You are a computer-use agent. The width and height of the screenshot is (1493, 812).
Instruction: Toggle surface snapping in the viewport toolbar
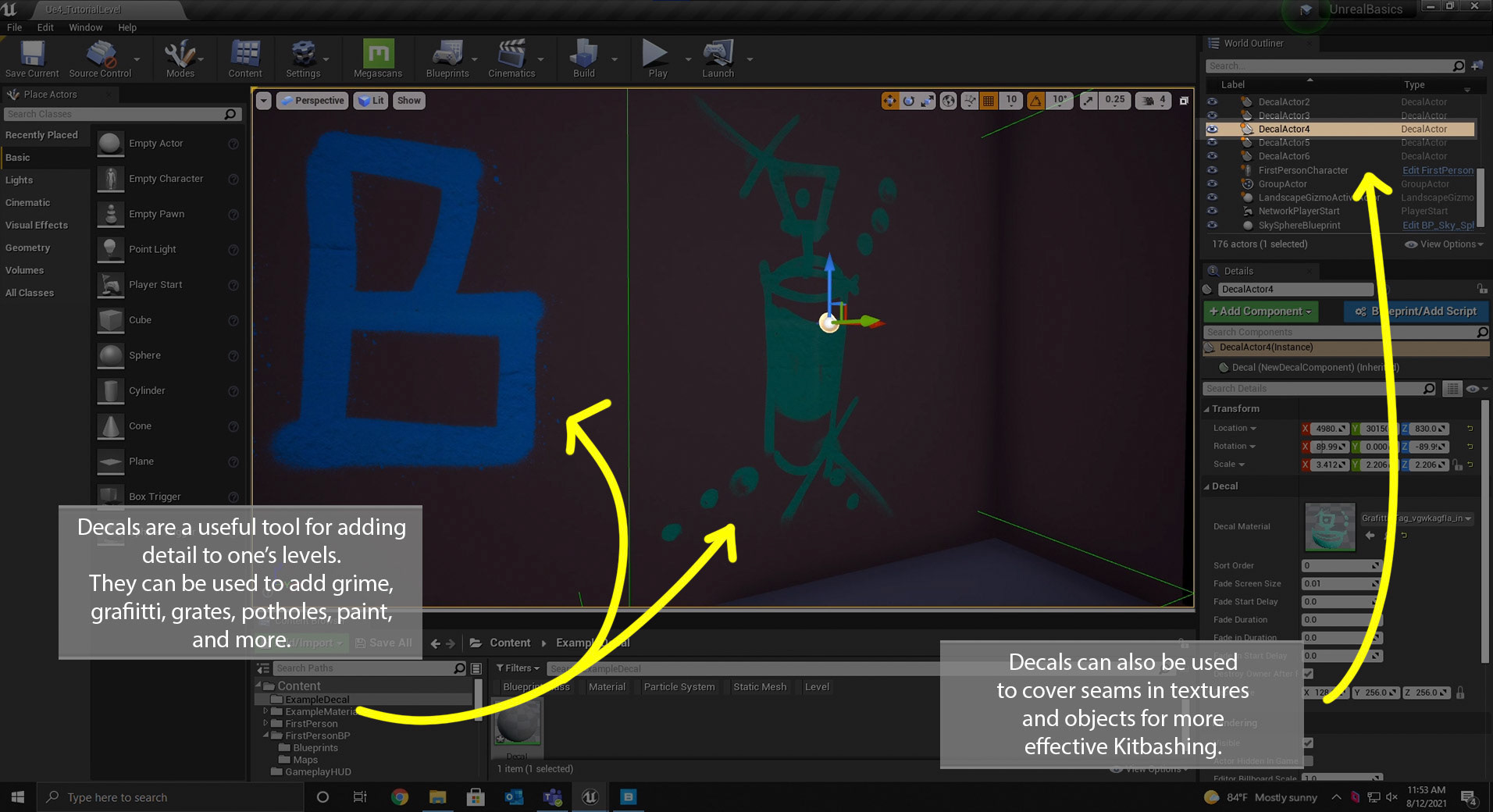click(970, 101)
